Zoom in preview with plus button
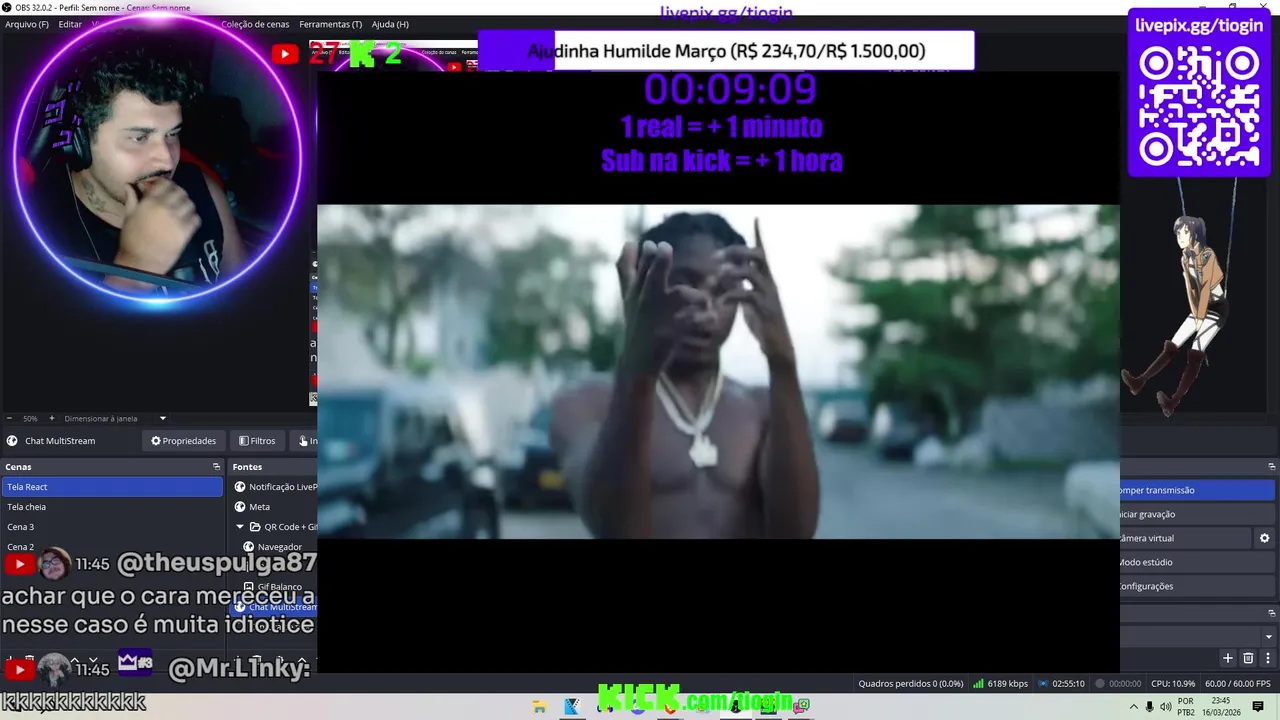 coord(52,419)
